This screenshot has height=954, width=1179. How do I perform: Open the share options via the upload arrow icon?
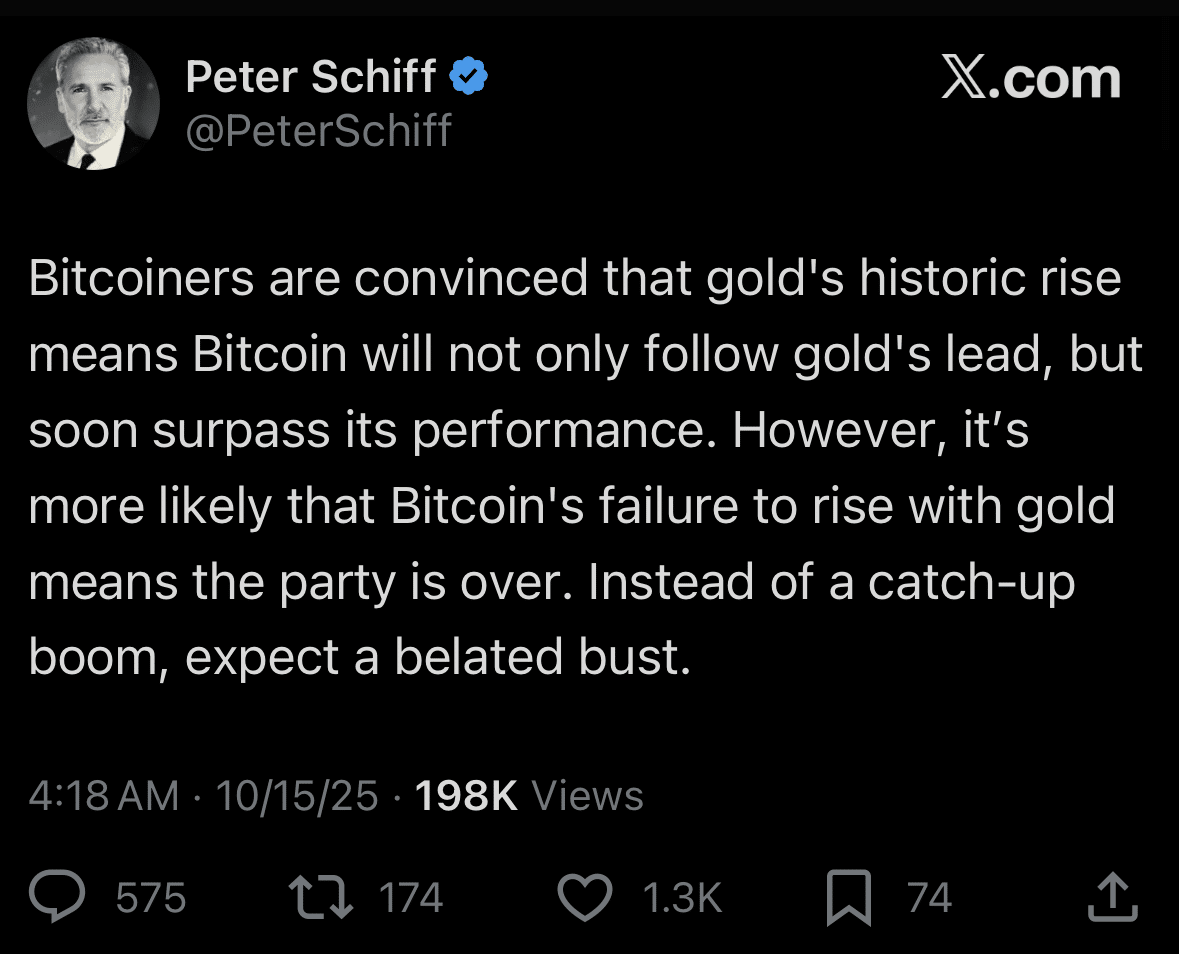click(x=1111, y=897)
